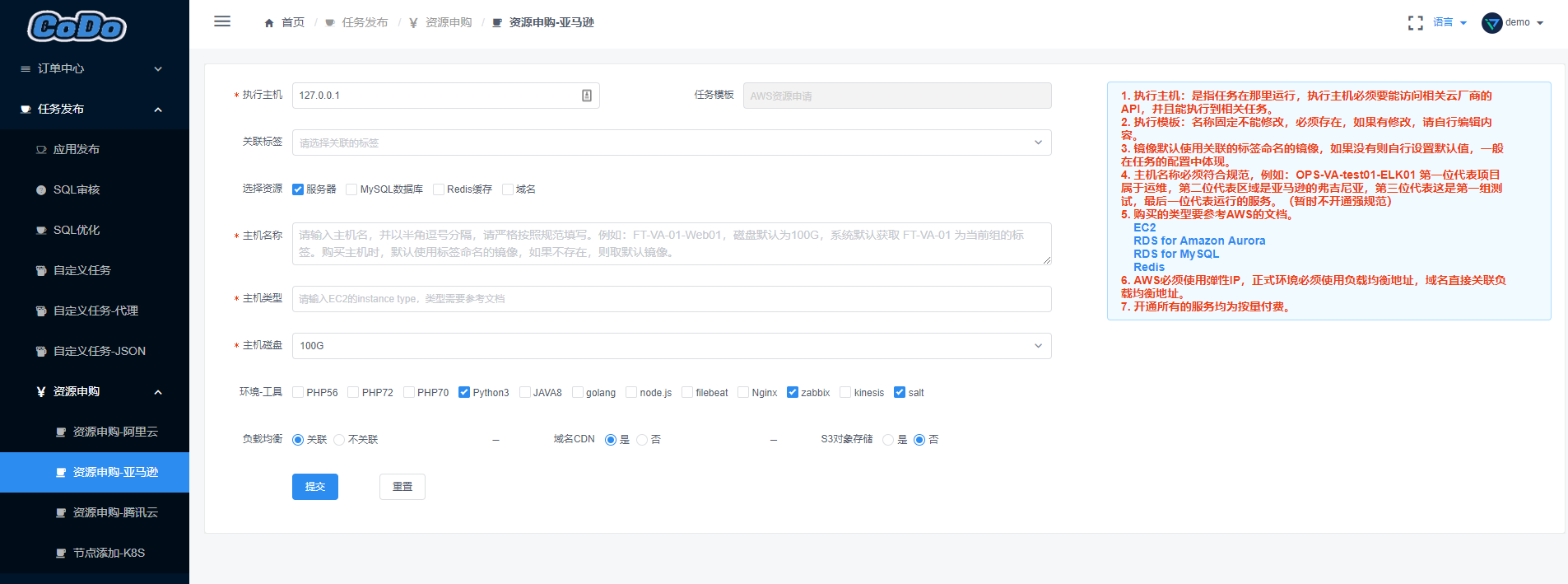This screenshot has width=1568, height=584.
Task: Open the 主机磁盘 100G dropdown
Action: [x=672, y=346]
